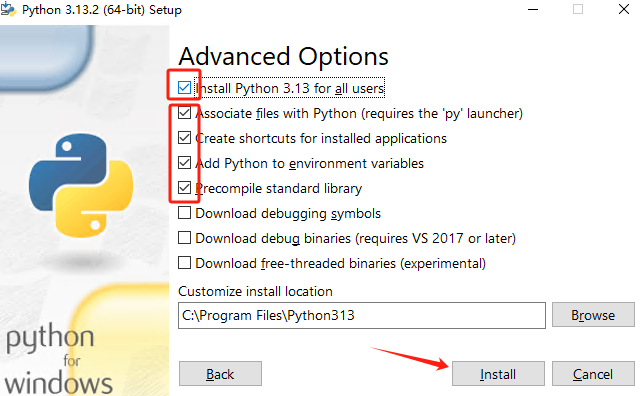Cancel the Python setup
This screenshot has width=640, height=396.
tap(593, 374)
